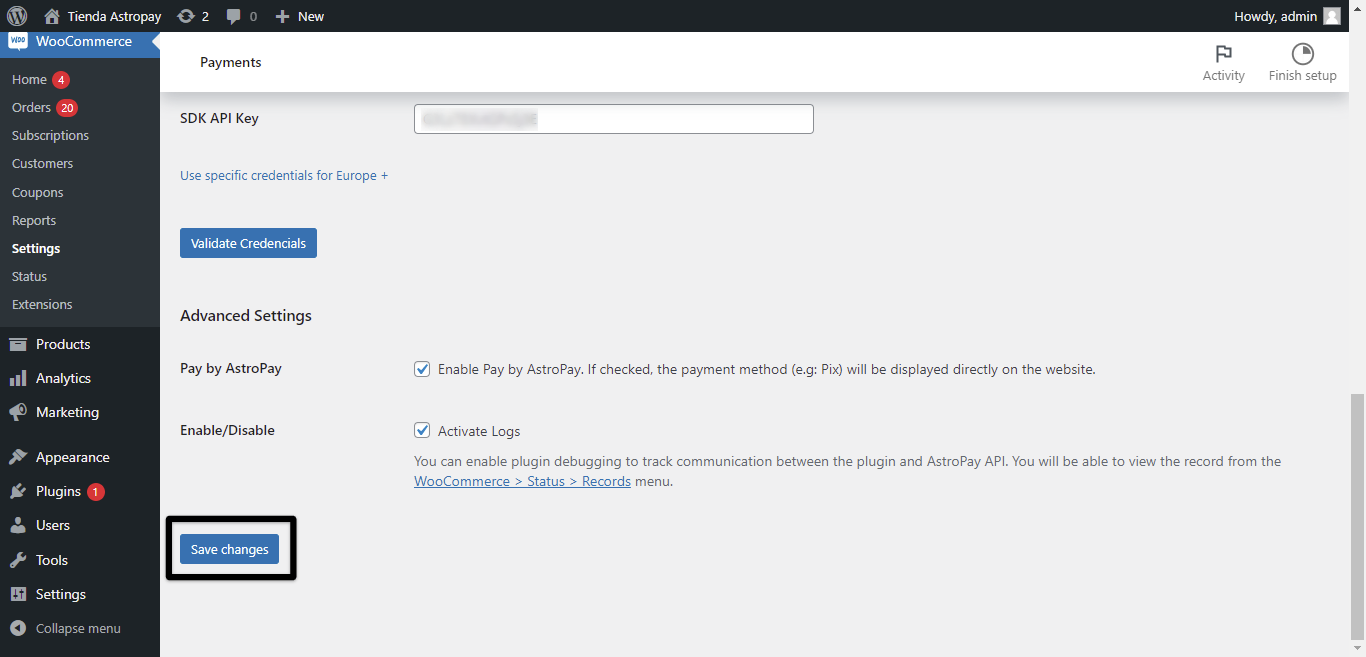Viewport: 1366px width, 657px height.
Task: Open WooCommerce Status submenu item
Action: (x=29, y=276)
